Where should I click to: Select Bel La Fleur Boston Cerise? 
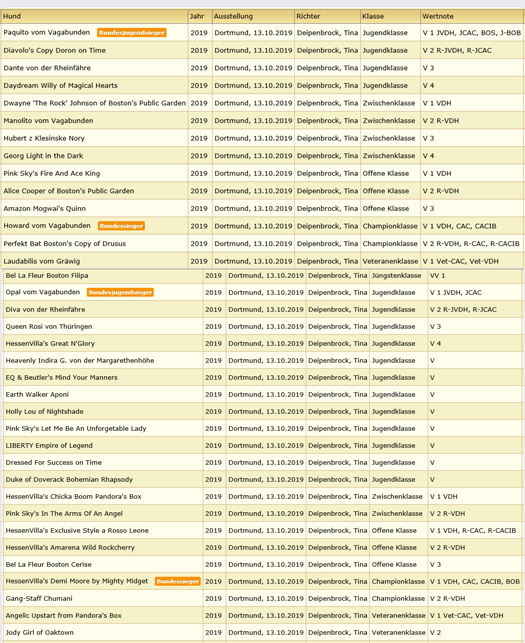[x=48, y=565]
